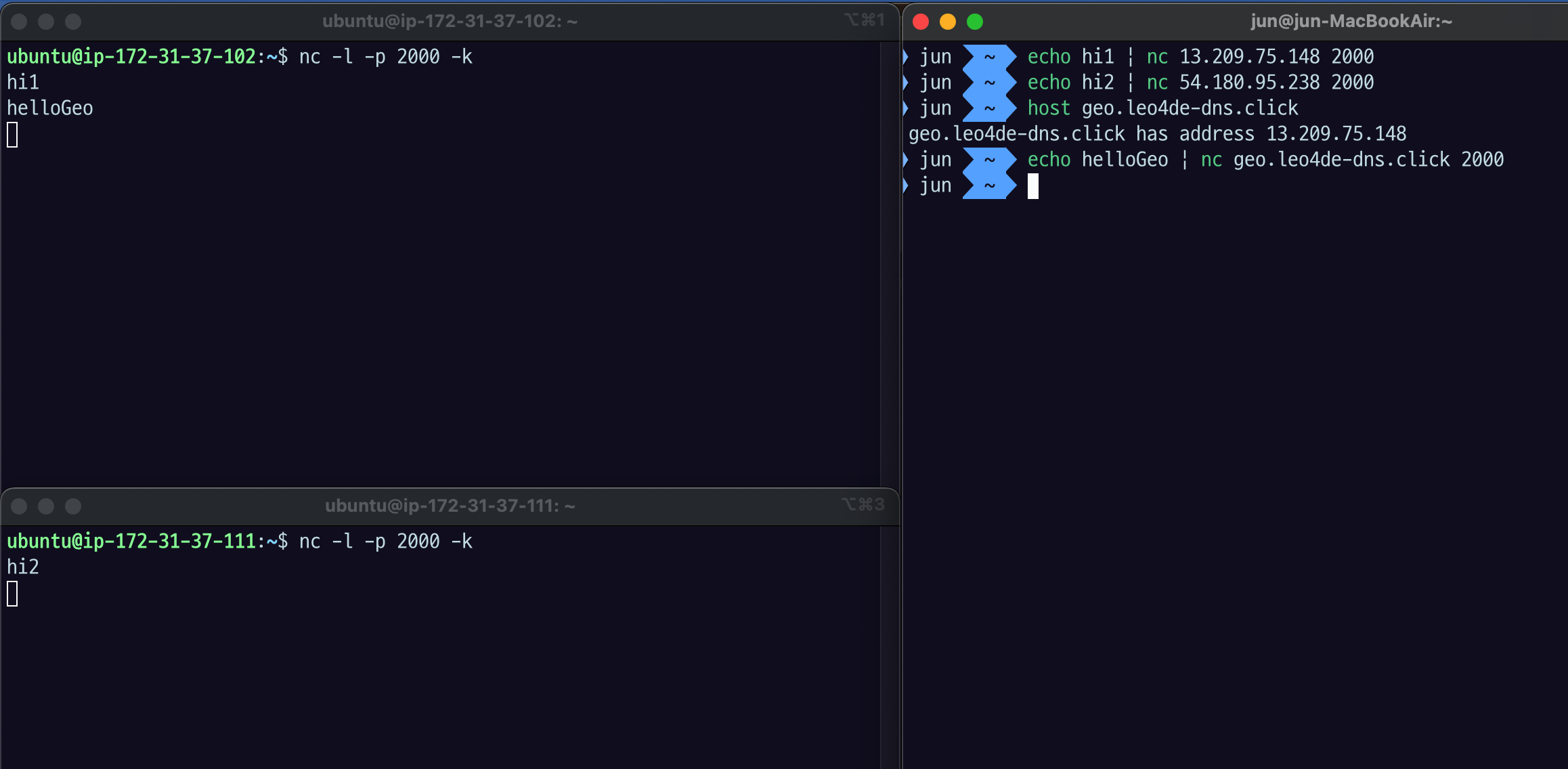Minimize the jun@jun-MacBookAir window with yellow button
This screenshot has height=769, width=1568.
948,22
